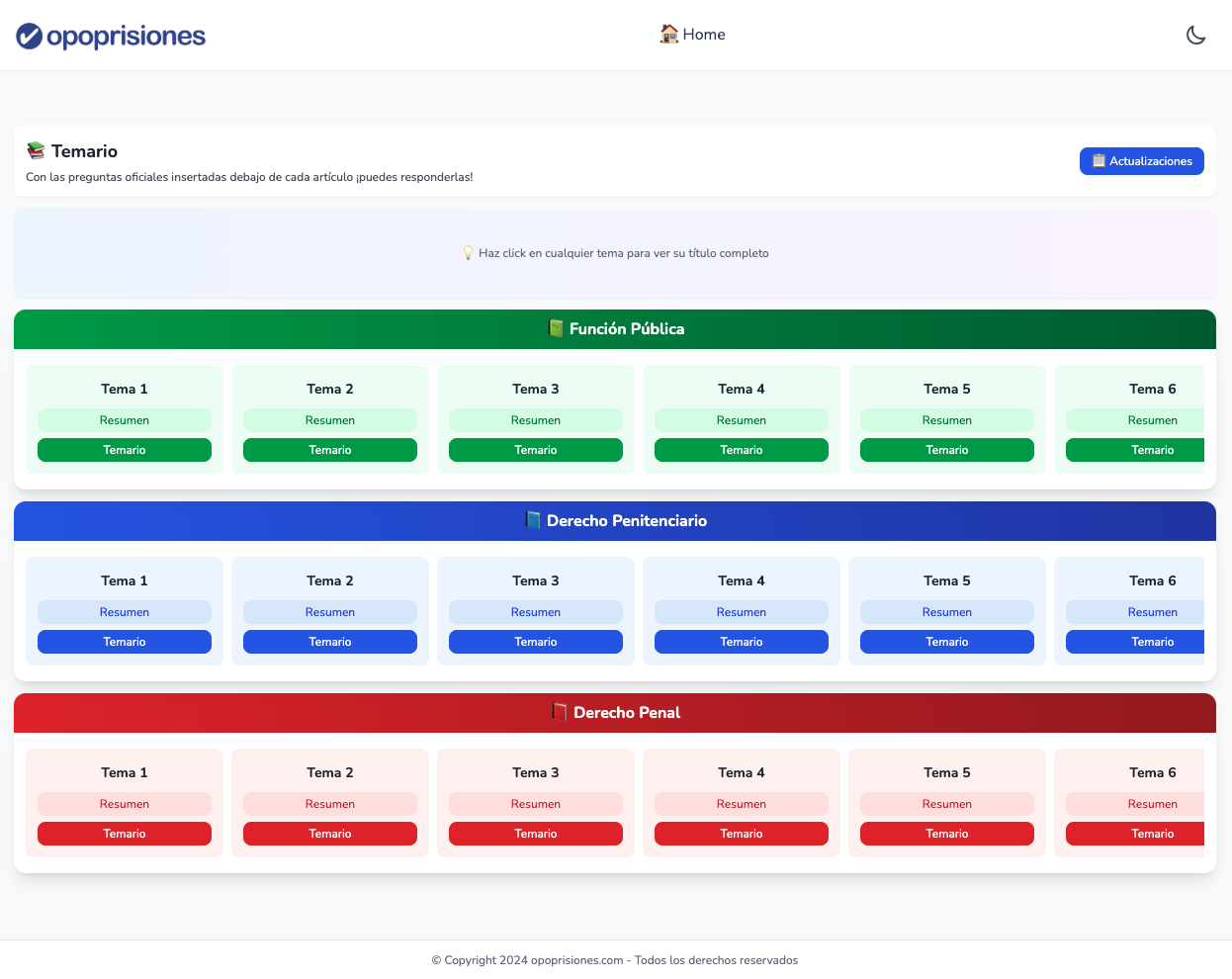The image size is (1232, 979).
Task: Click the green book icon in Función Pública header
Action: point(556,328)
